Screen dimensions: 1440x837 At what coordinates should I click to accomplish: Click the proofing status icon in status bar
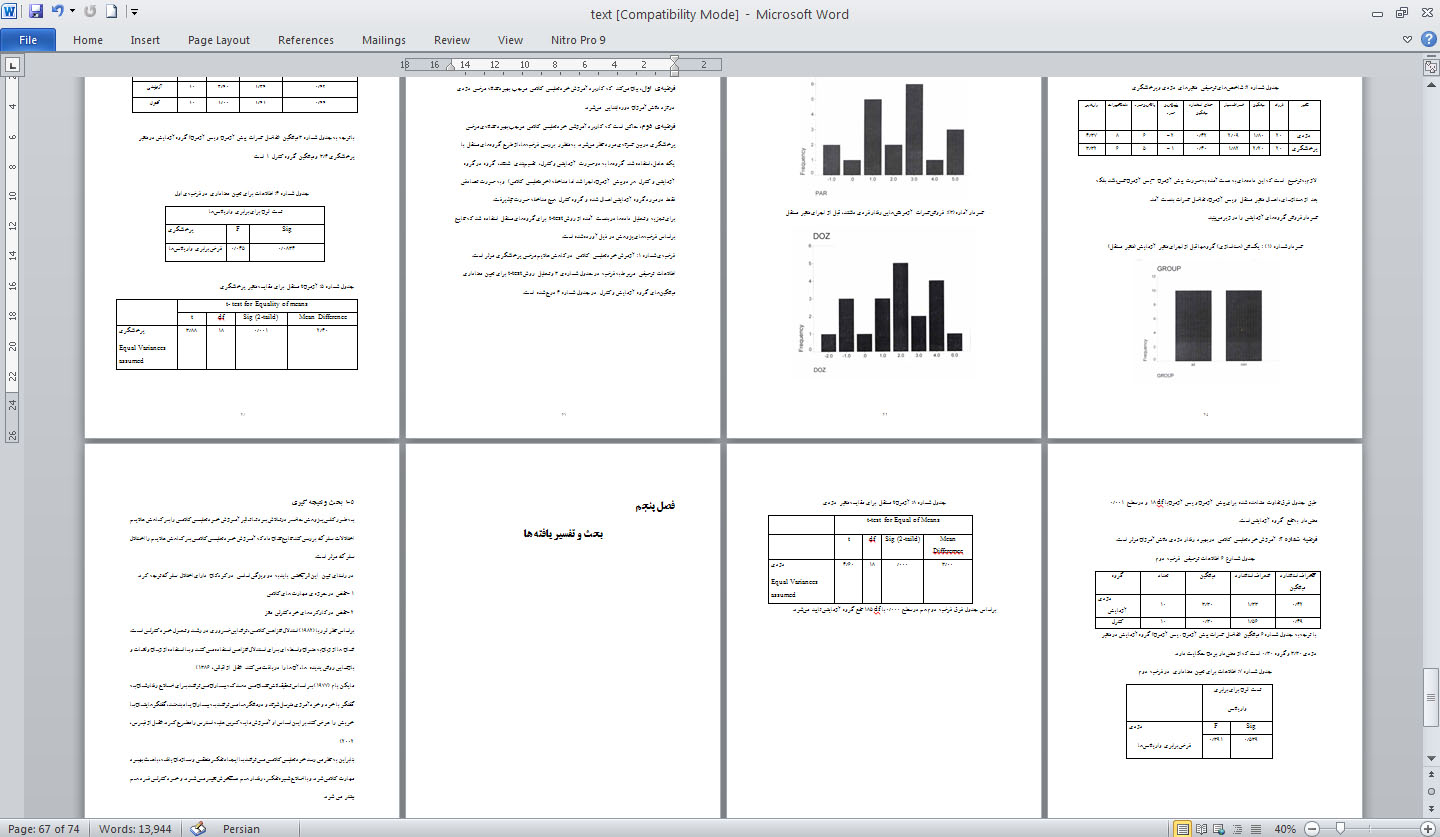click(198, 829)
